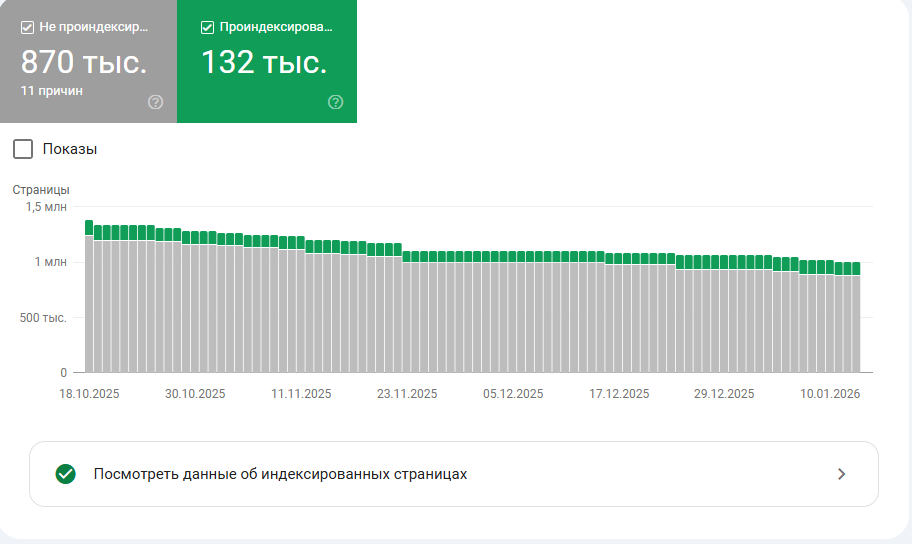Select the green card showing 132 тыс.
This screenshot has width=912, height=544.
(267, 61)
